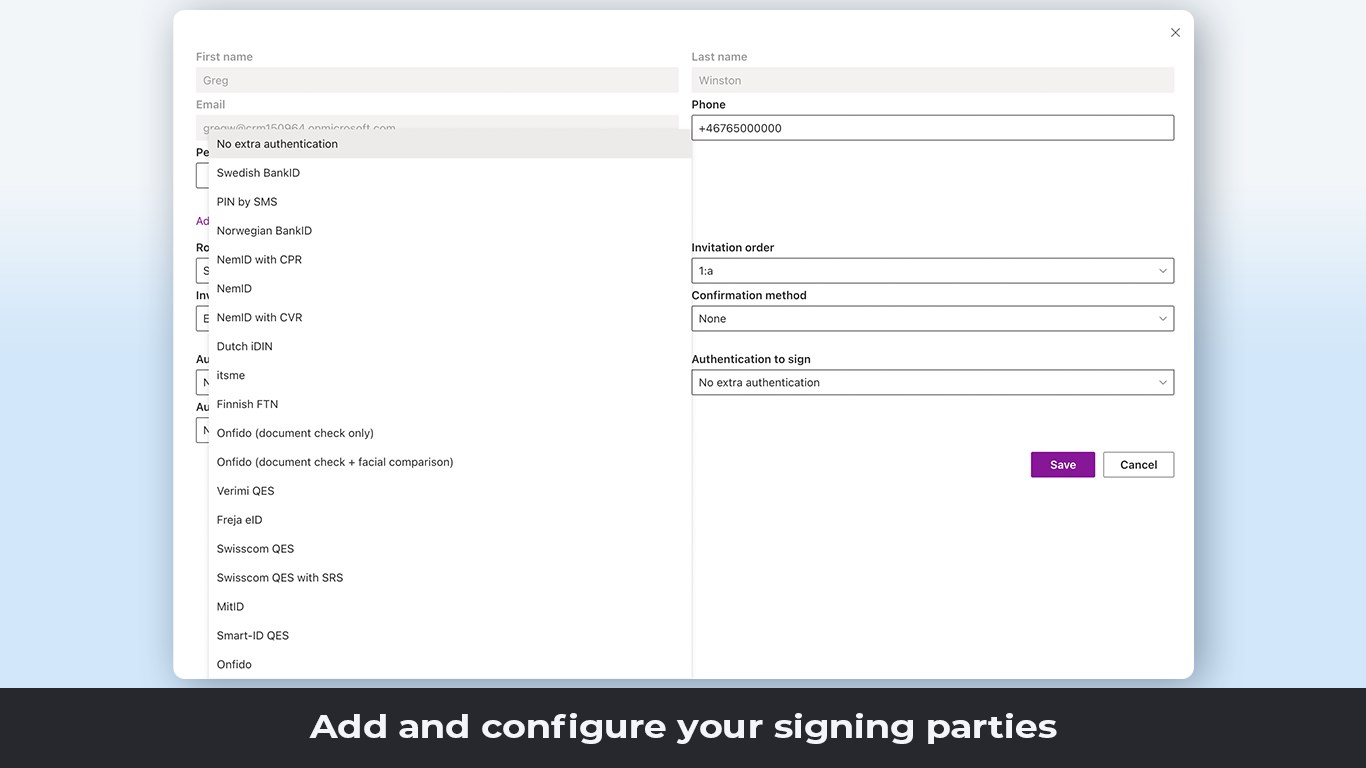Open the Confirmation method dropdown
Image resolution: width=1366 pixels, height=768 pixels.
[x=932, y=319]
